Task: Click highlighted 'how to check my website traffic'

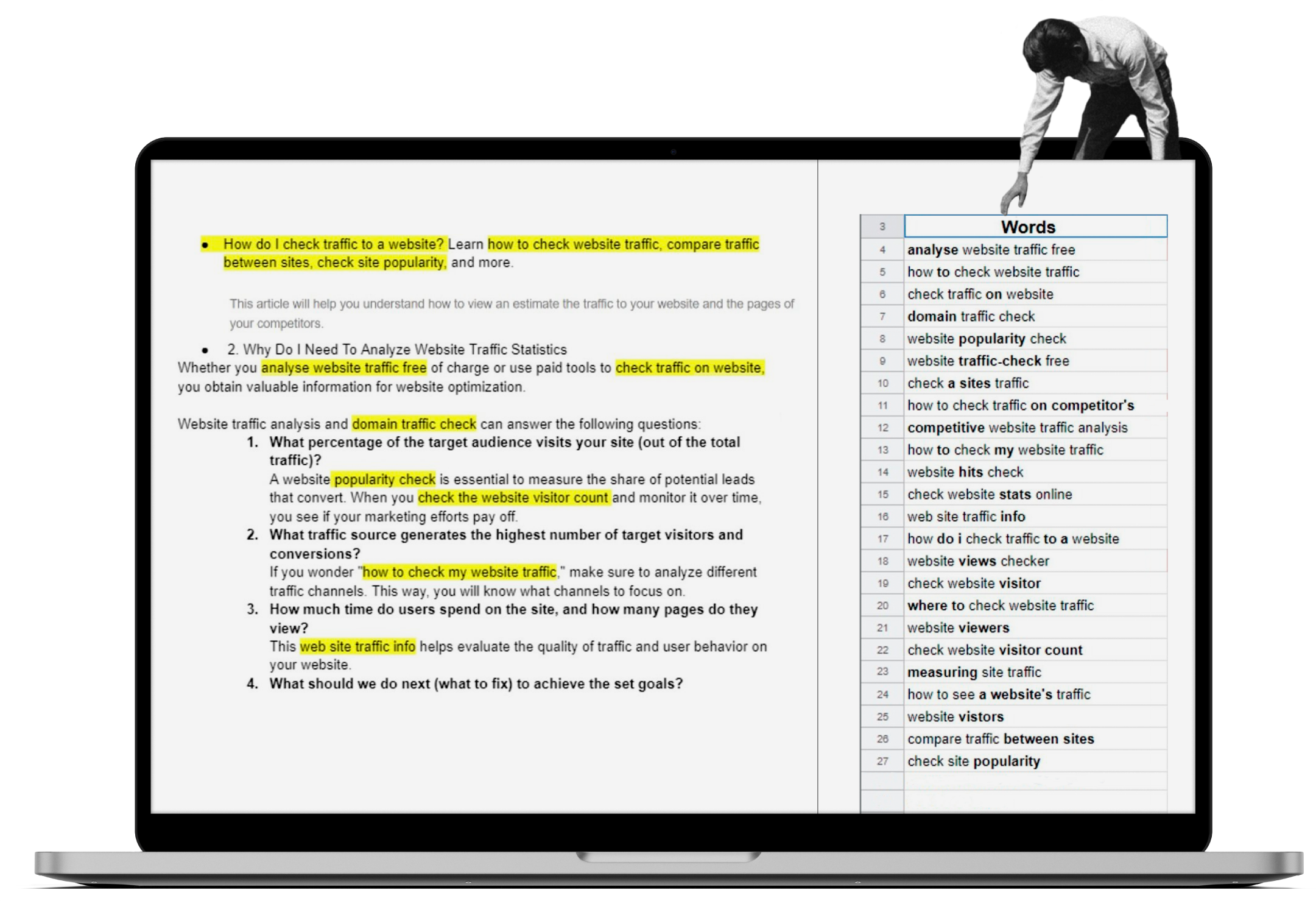Action: point(459,572)
